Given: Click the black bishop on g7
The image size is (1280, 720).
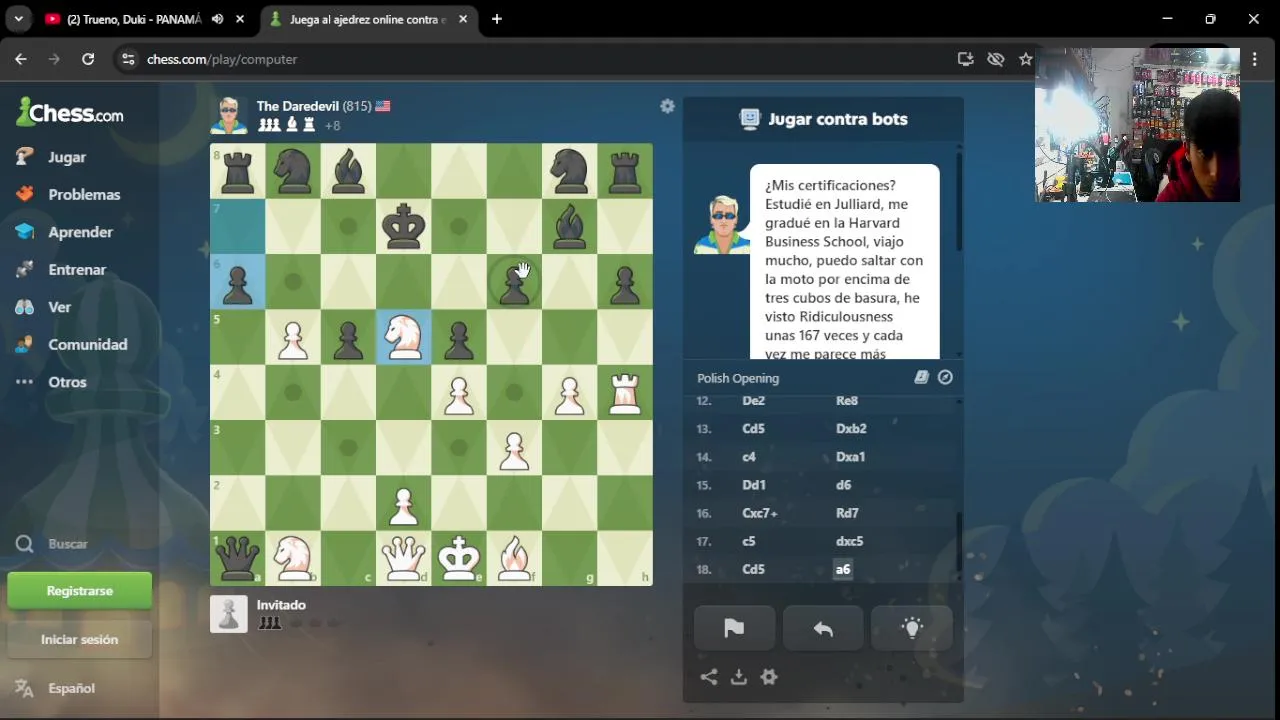Looking at the screenshot, I should coord(569,227).
